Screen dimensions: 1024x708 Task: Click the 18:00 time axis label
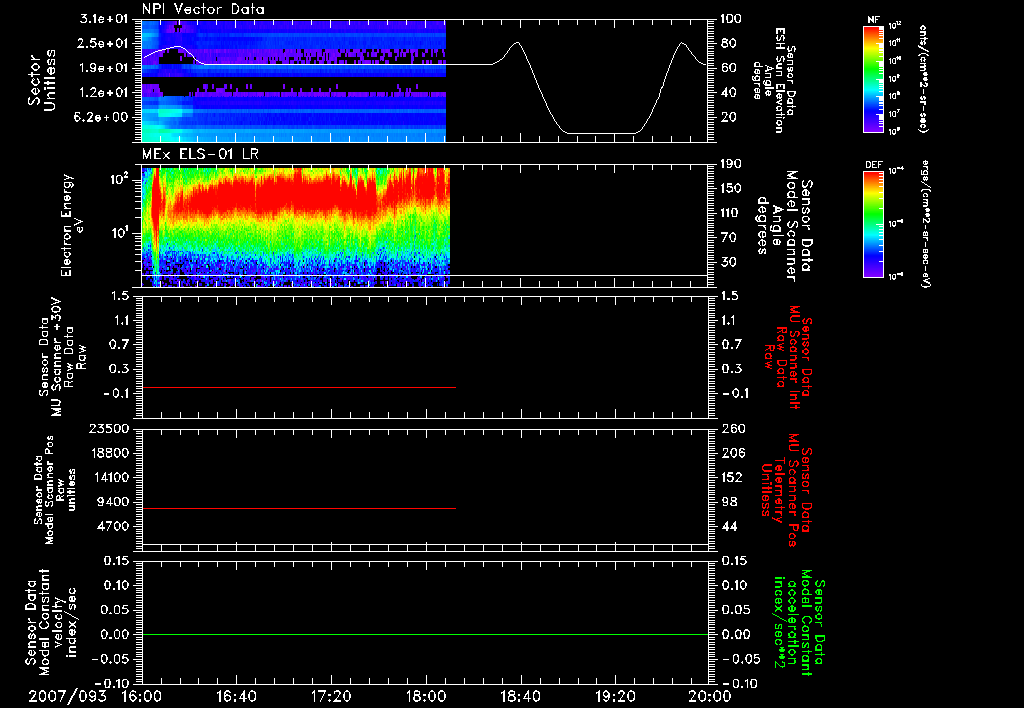426,696
